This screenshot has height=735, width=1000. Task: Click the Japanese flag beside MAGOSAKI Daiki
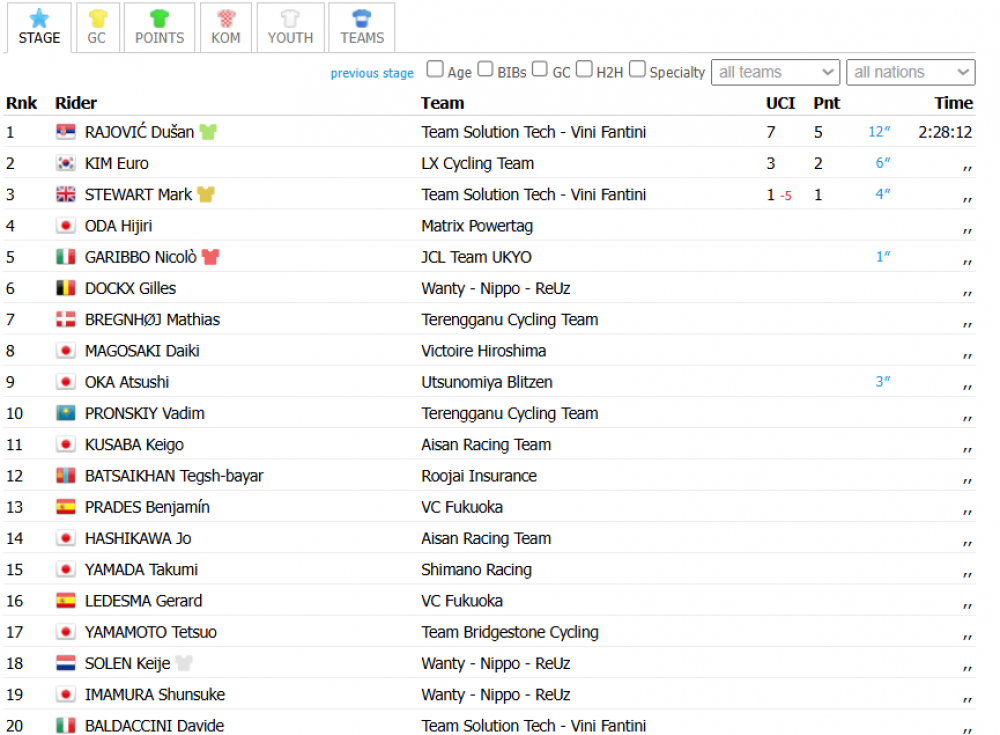(66, 351)
